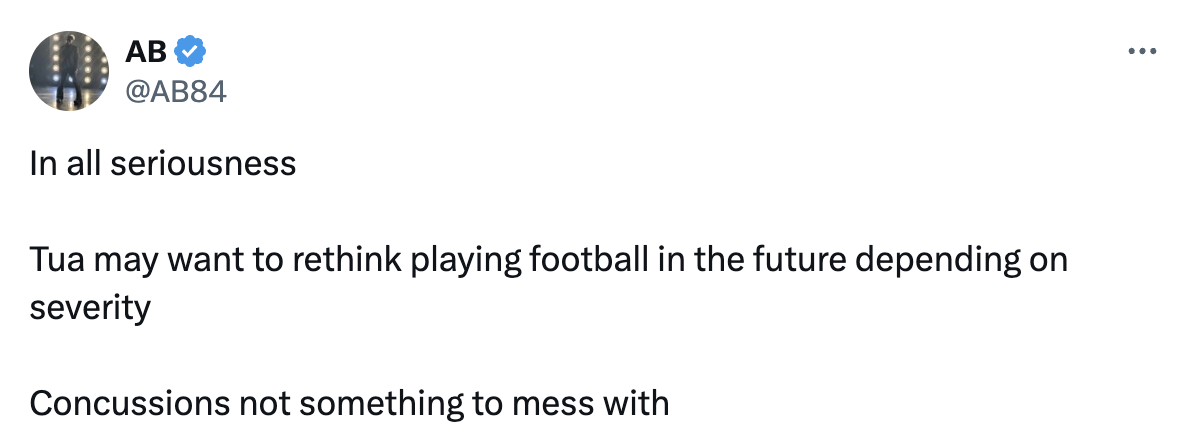1183x437 pixels.
Task: Open AB's profile picture
Action: pyautogui.click(x=68, y=70)
